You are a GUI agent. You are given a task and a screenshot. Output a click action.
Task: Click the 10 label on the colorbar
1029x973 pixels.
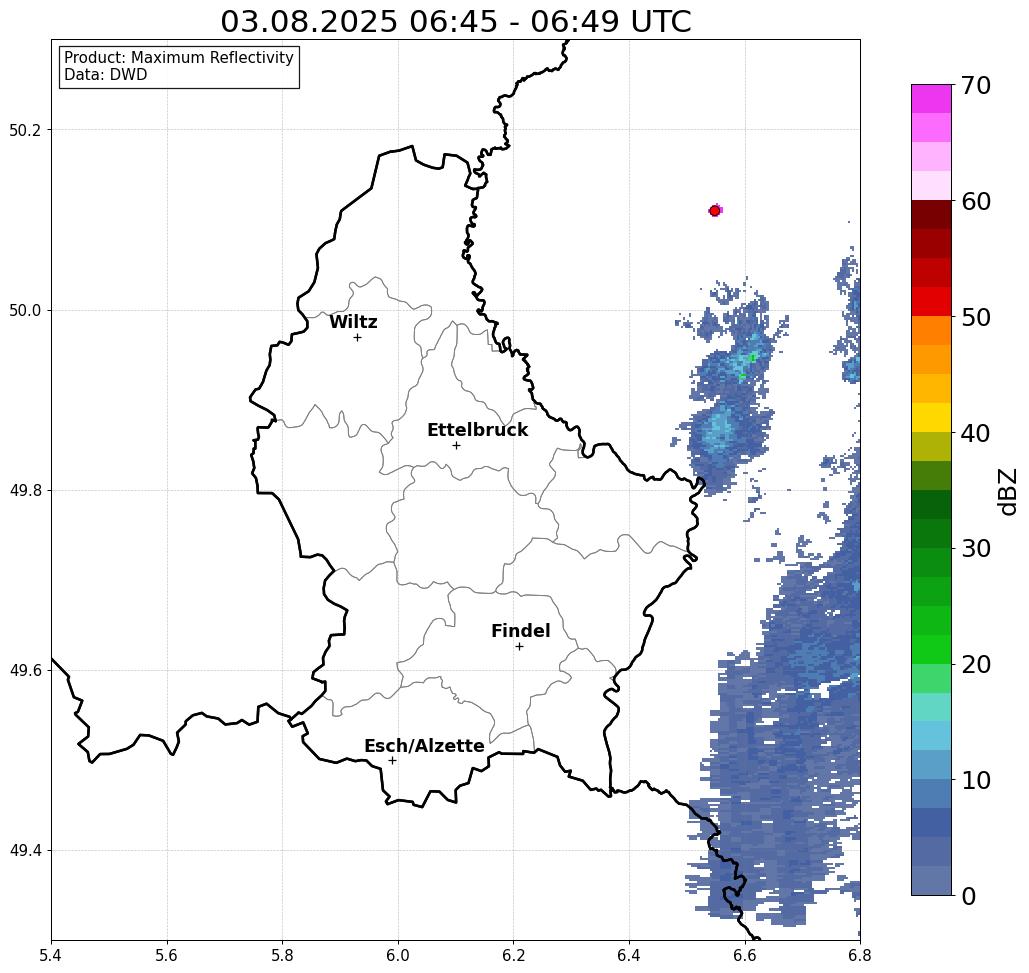pos(976,780)
